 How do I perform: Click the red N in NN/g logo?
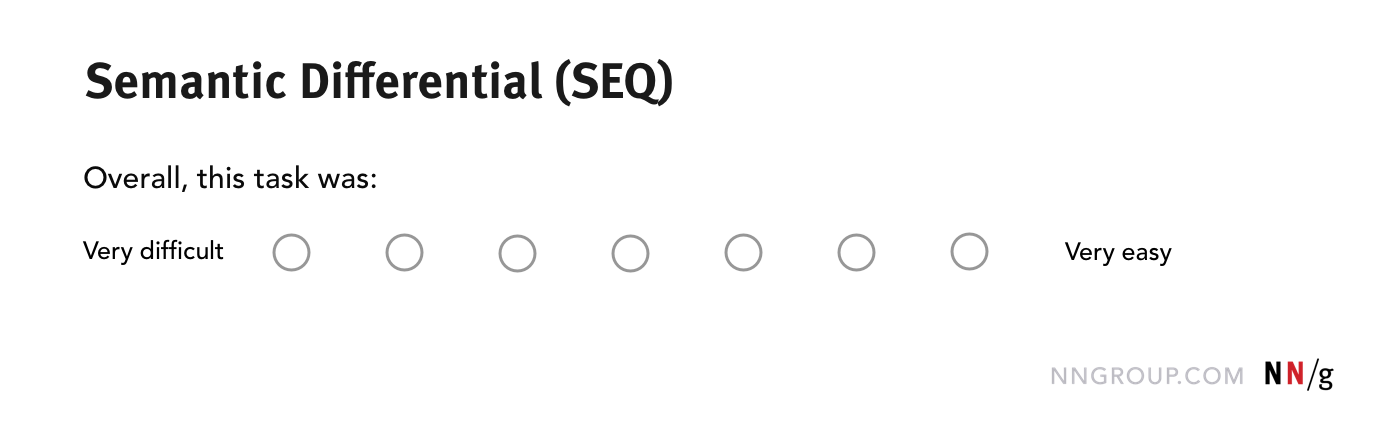click(1295, 375)
